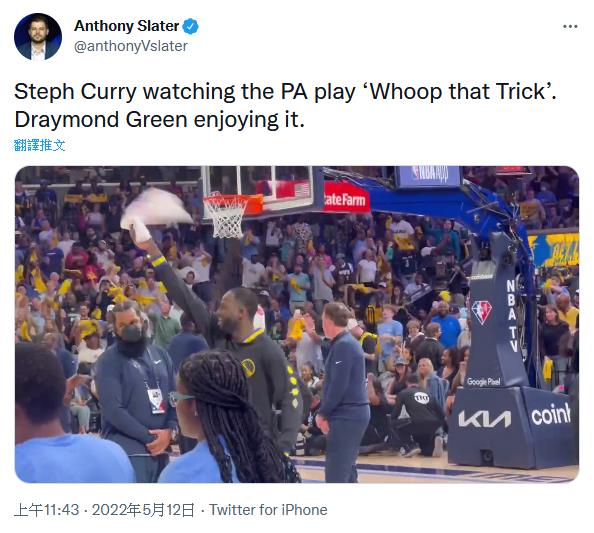This screenshot has height=533, width=594.
Task: Click the tweet timestamp 上午11:43
Action: click(47, 510)
